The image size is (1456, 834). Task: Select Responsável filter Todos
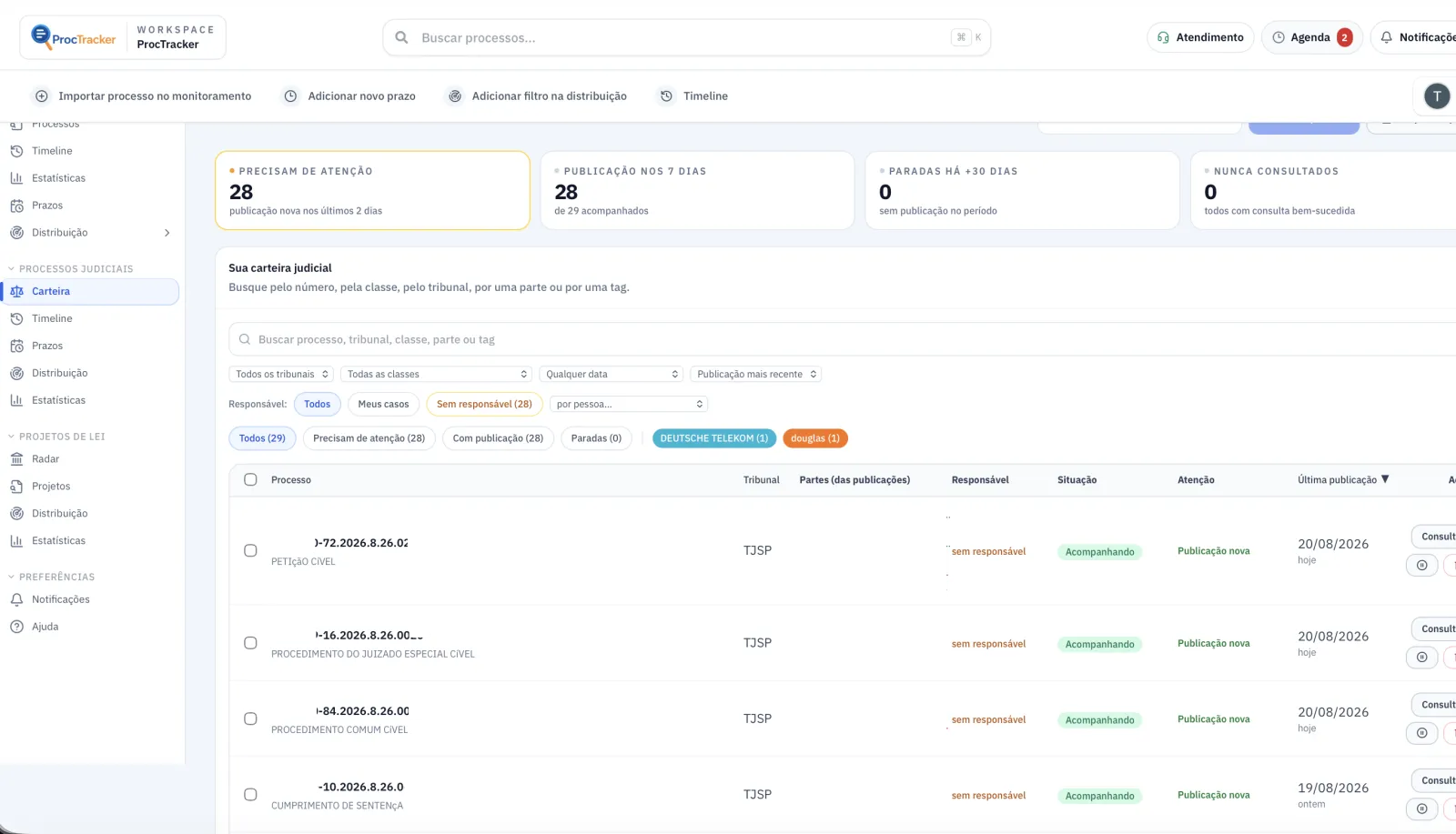[318, 404]
